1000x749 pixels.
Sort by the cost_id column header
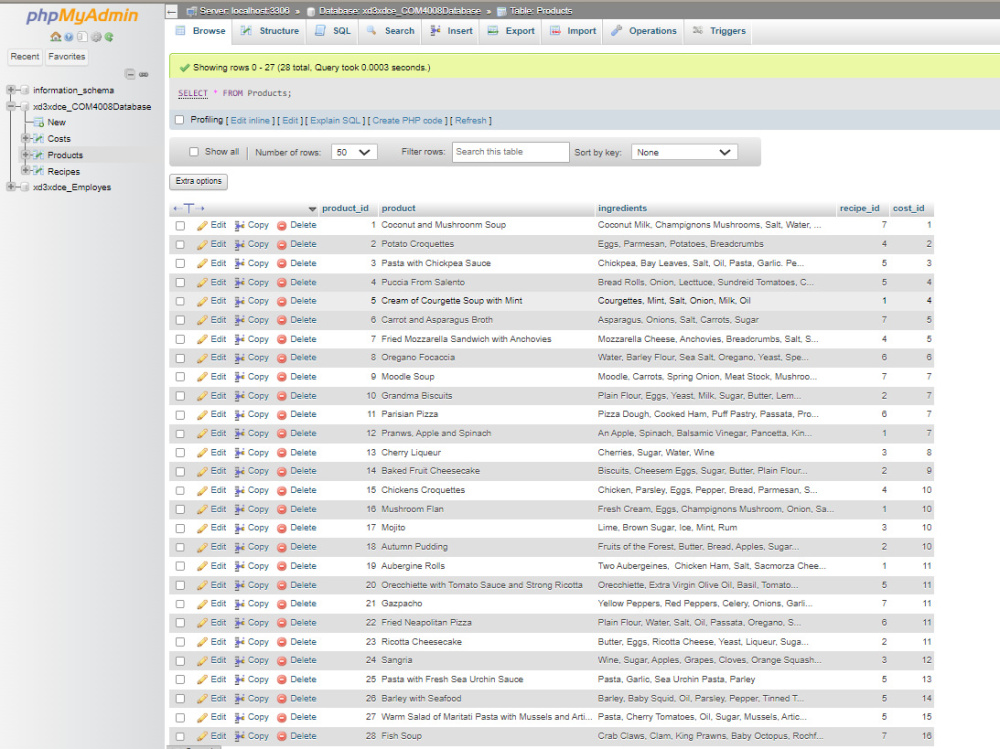pos(908,209)
